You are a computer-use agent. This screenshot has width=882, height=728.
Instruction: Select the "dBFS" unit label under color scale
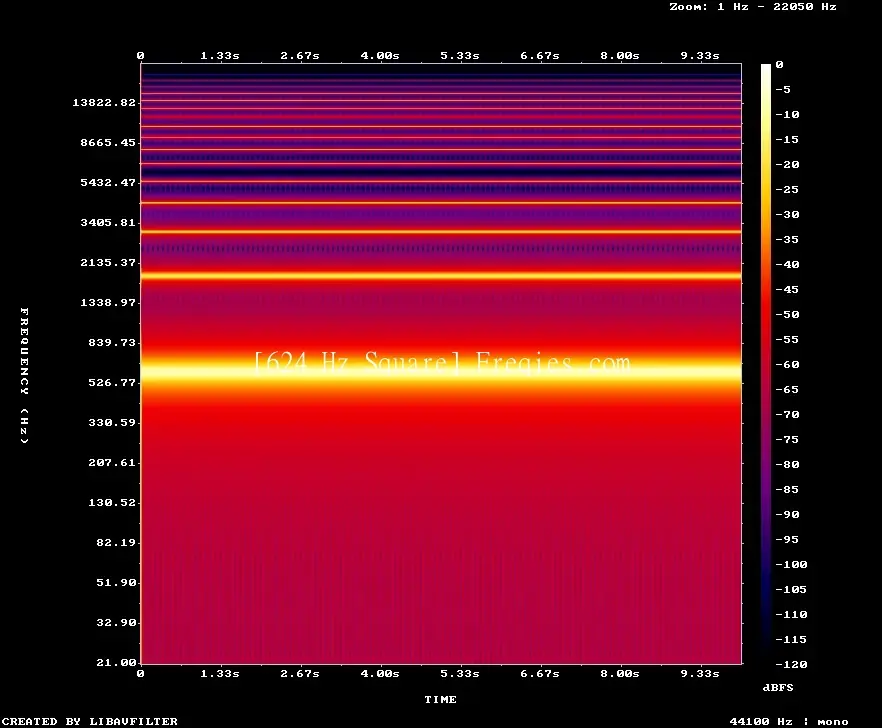pos(778,687)
